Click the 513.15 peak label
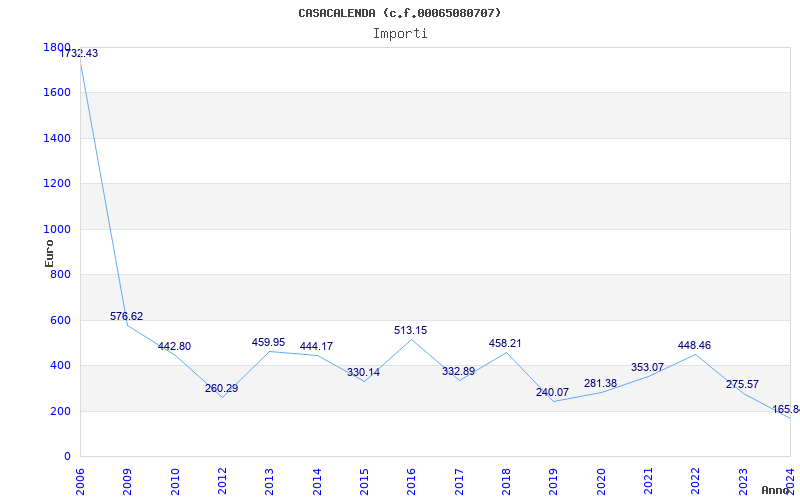The width and height of the screenshot is (800, 500). 411,331
